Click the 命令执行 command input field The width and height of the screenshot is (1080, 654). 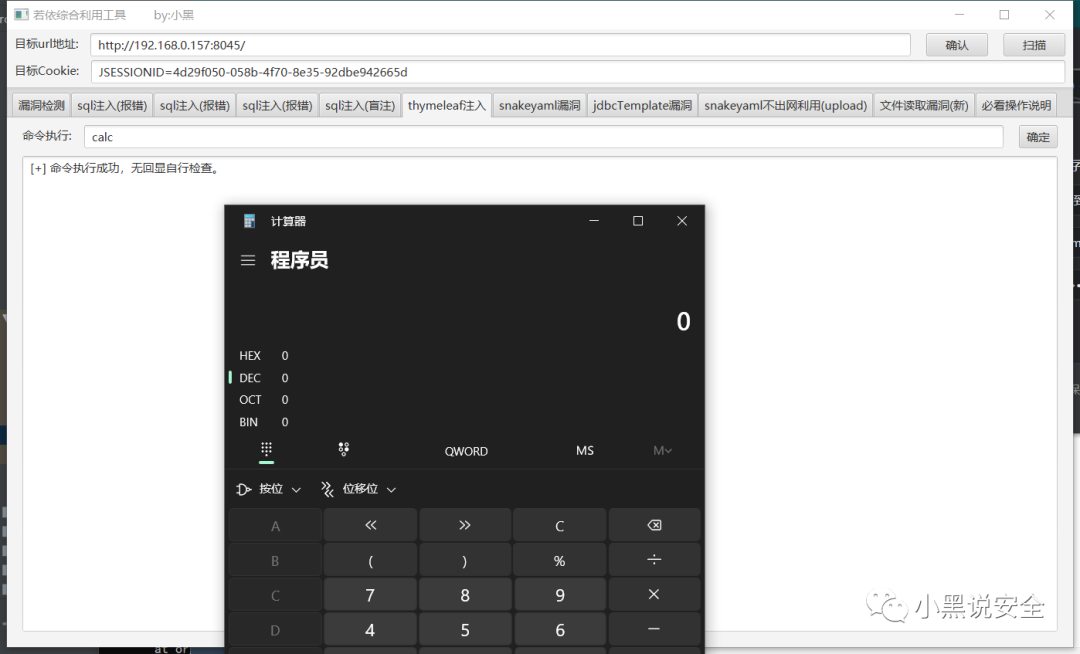click(543, 137)
